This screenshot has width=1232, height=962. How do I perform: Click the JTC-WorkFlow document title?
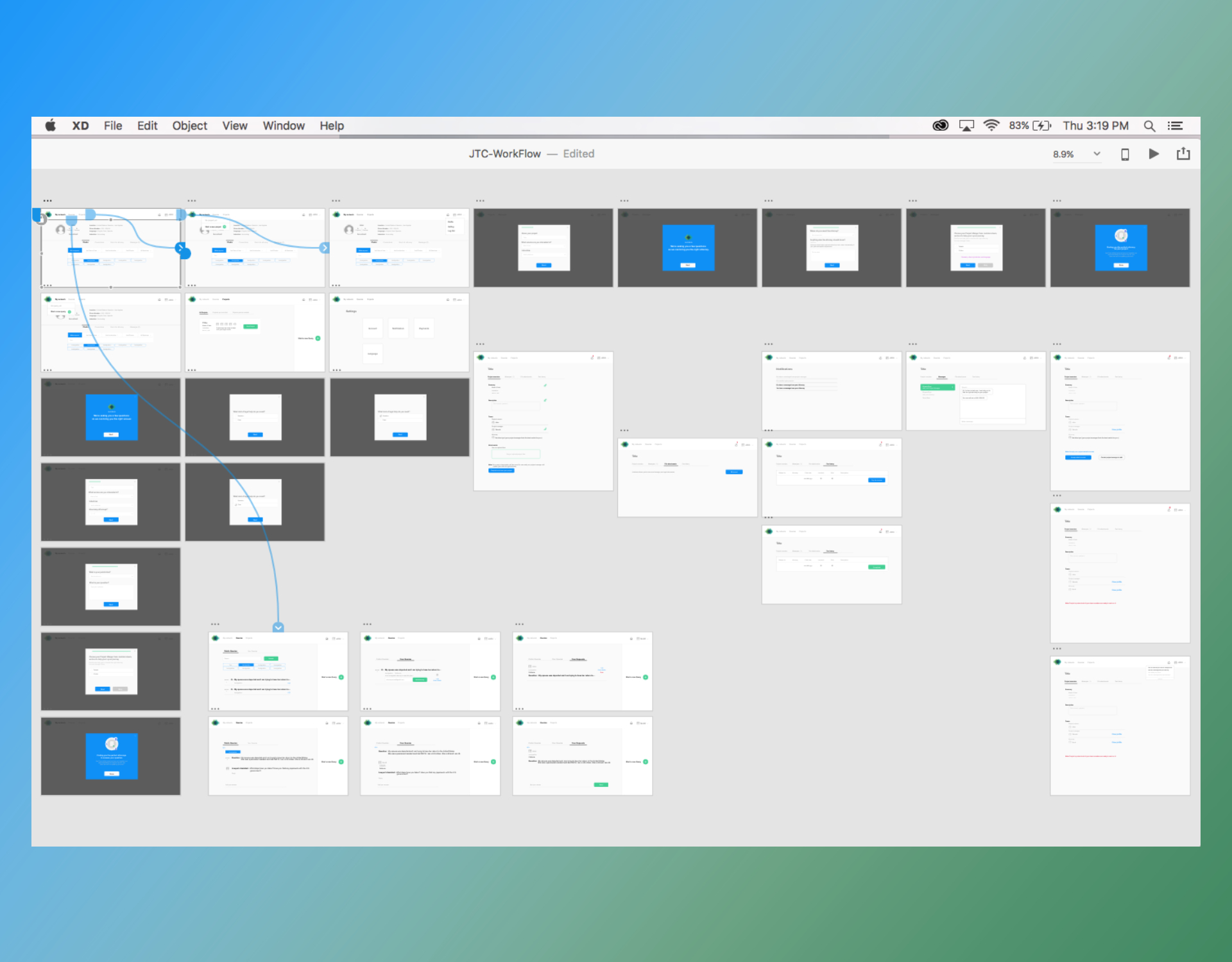(504, 154)
